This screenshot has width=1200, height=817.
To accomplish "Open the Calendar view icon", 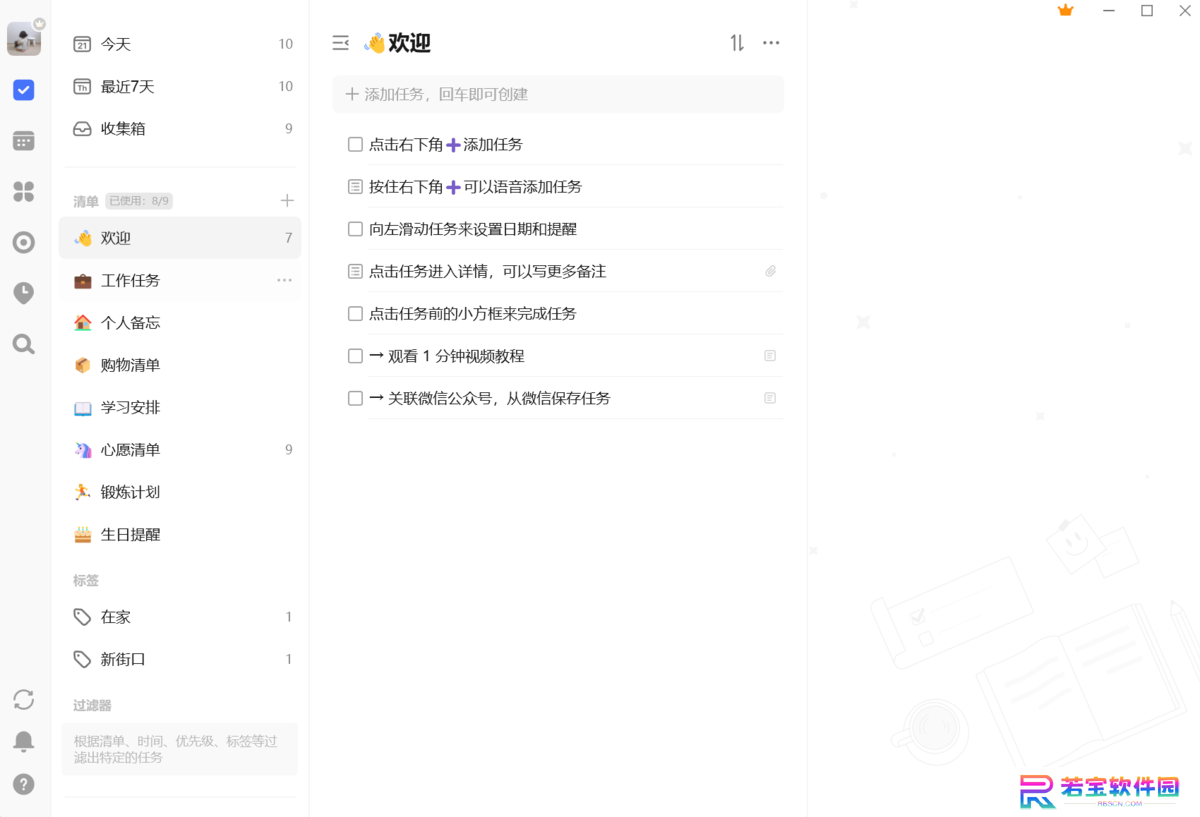I will tap(24, 141).
